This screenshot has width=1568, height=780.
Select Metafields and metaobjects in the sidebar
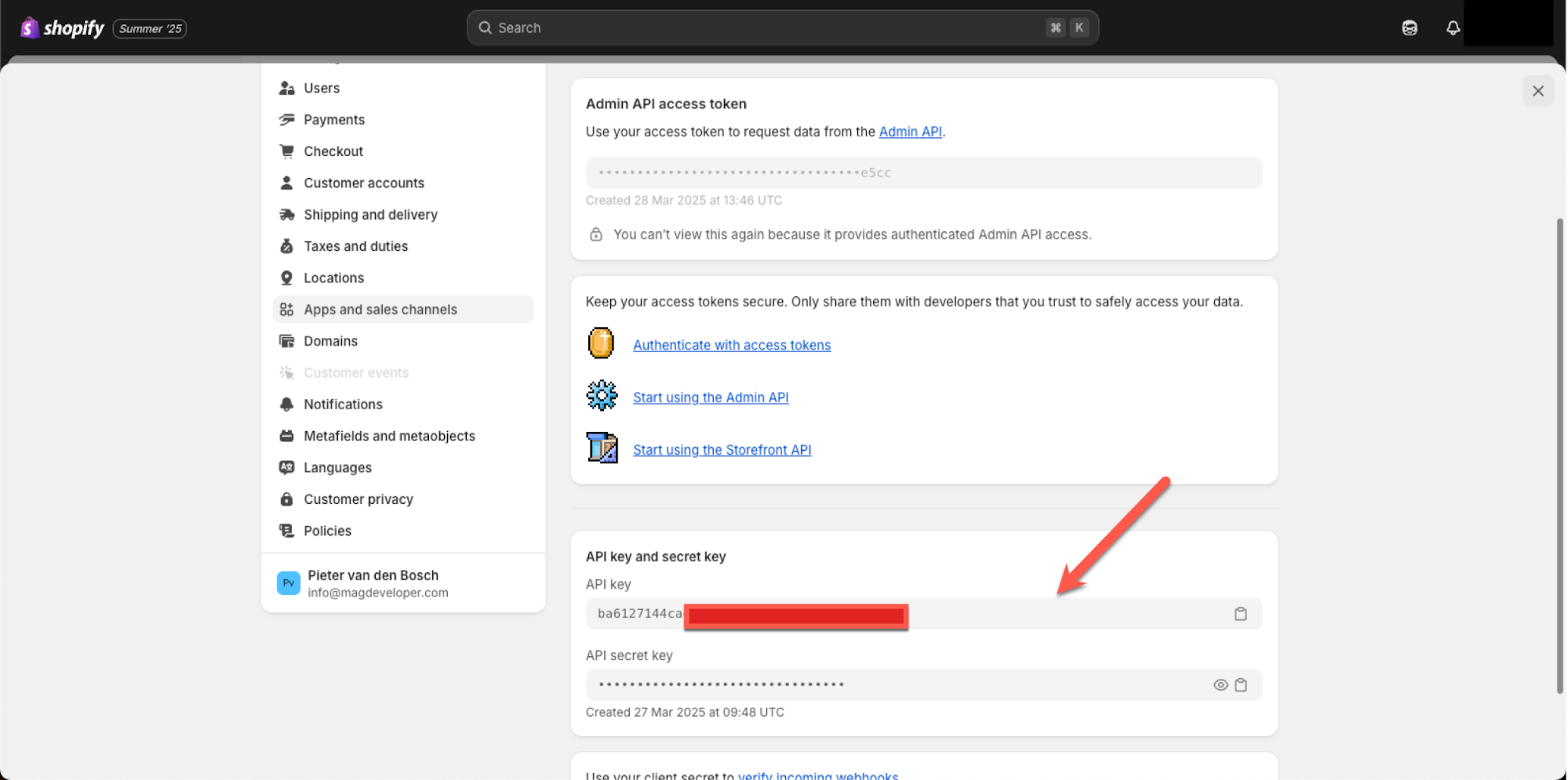(389, 436)
